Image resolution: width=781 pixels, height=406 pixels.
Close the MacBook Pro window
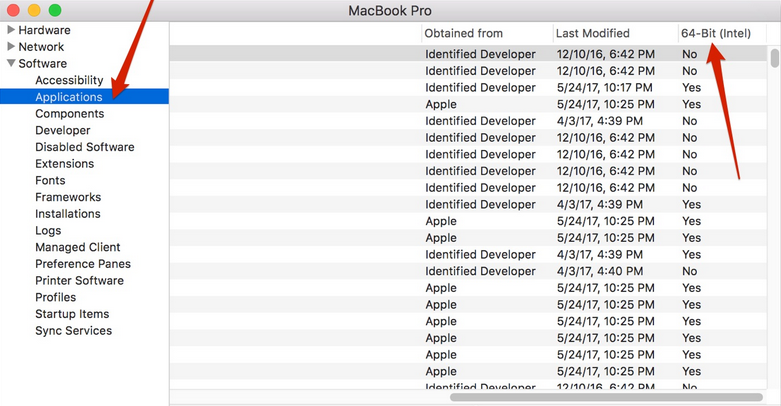pos(13,10)
